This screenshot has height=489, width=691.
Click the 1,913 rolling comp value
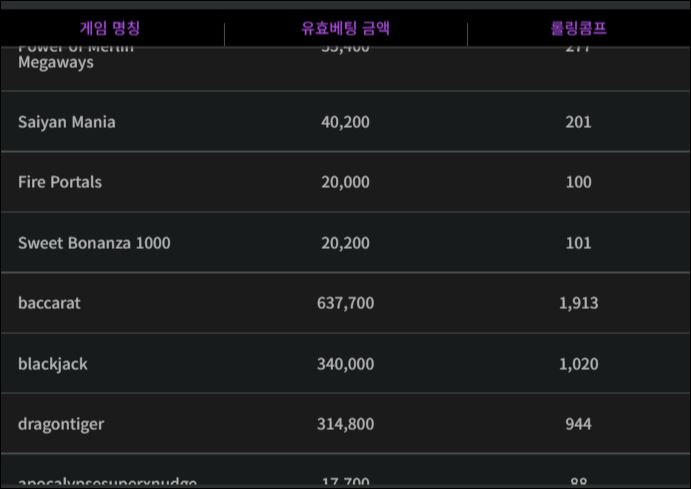click(x=579, y=303)
